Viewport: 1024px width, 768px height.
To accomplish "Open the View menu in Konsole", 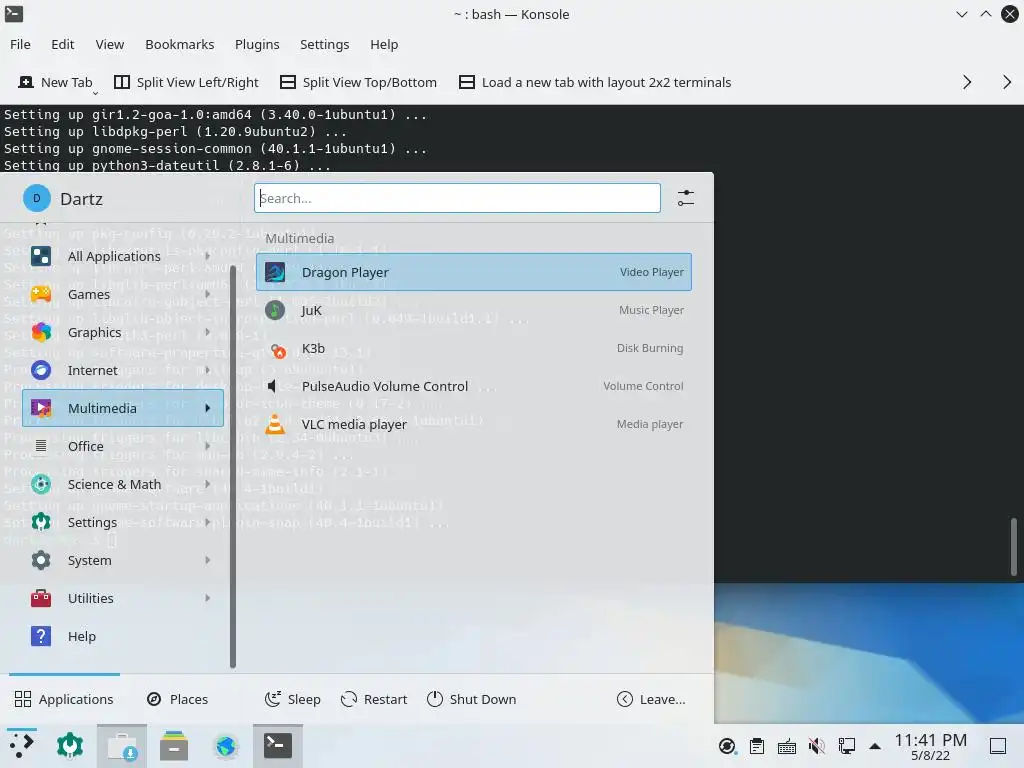I will point(110,44).
